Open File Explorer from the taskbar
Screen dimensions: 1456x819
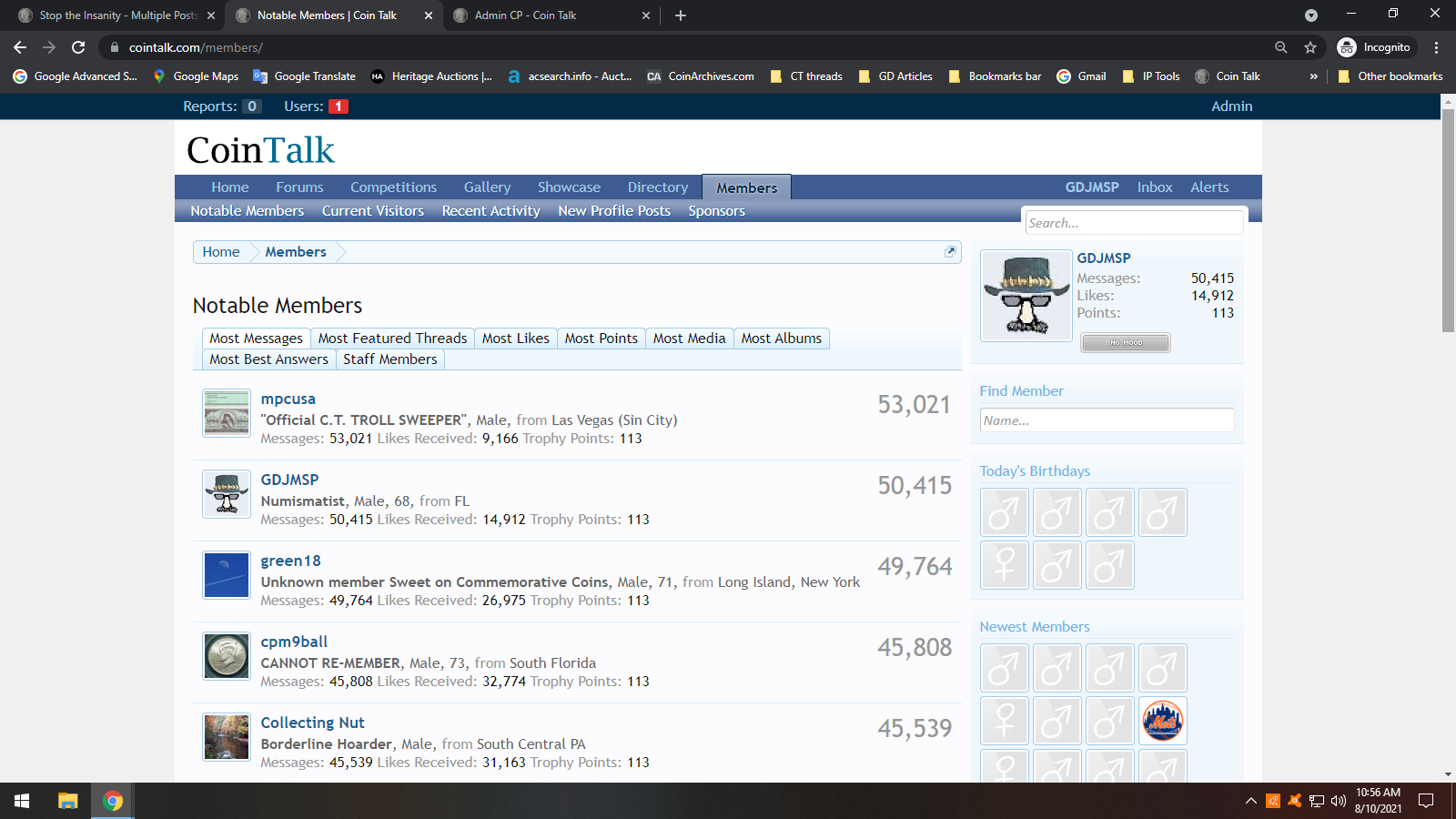coord(67,801)
